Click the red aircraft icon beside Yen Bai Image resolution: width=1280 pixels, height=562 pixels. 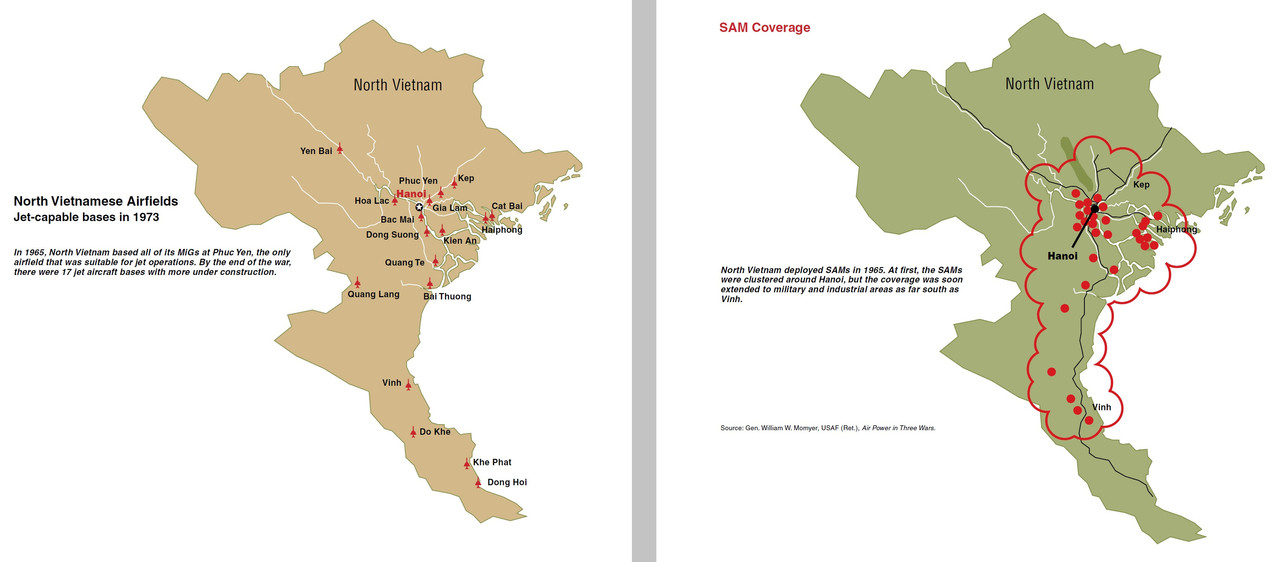340,148
